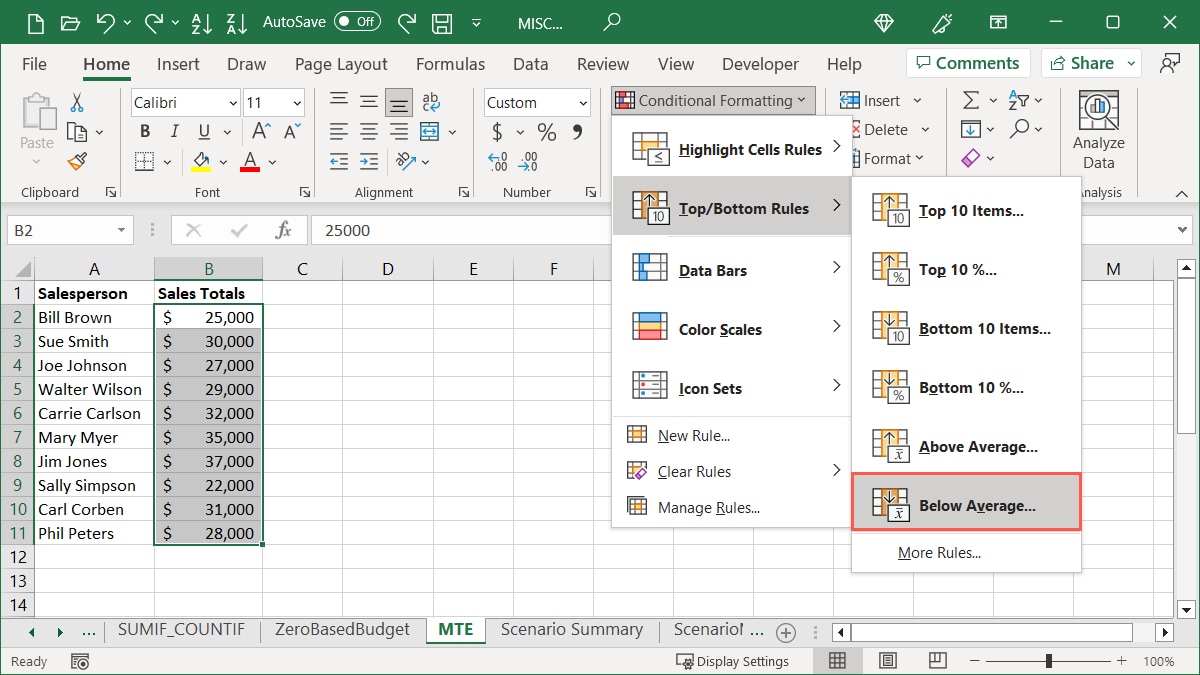Switch to the Scenario Summary sheet tab

pyautogui.click(x=571, y=630)
